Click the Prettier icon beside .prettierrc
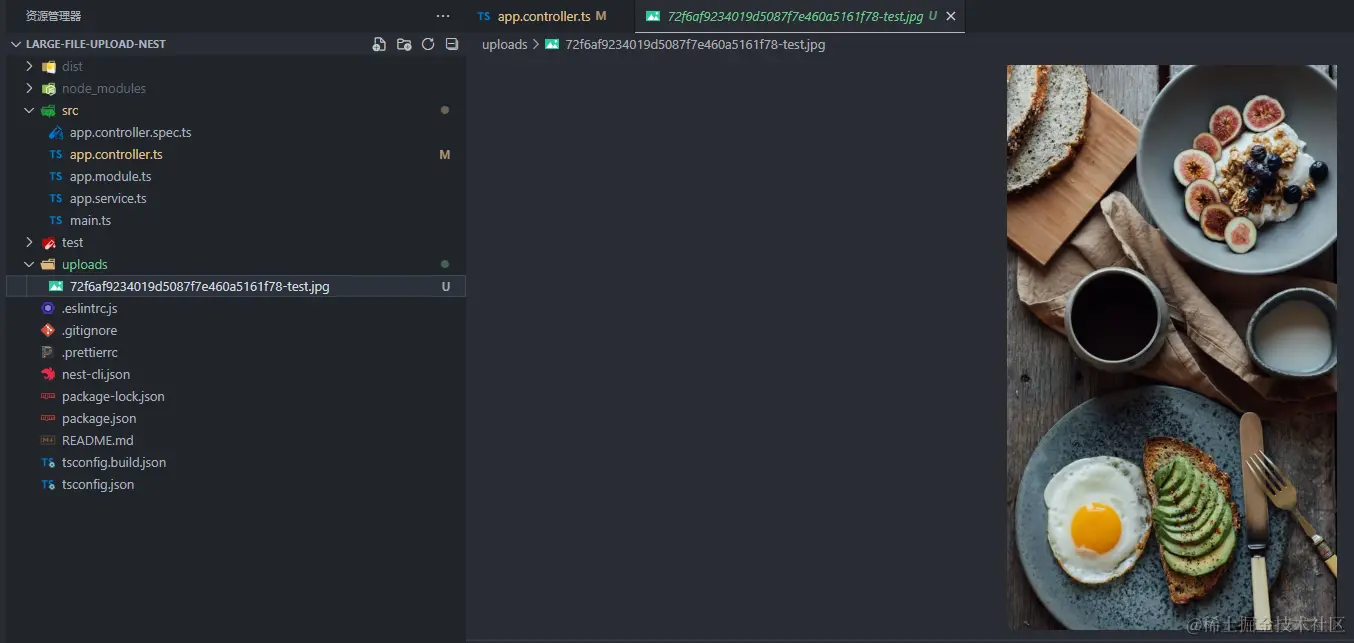Image resolution: width=1354 pixels, height=643 pixels. [x=48, y=352]
